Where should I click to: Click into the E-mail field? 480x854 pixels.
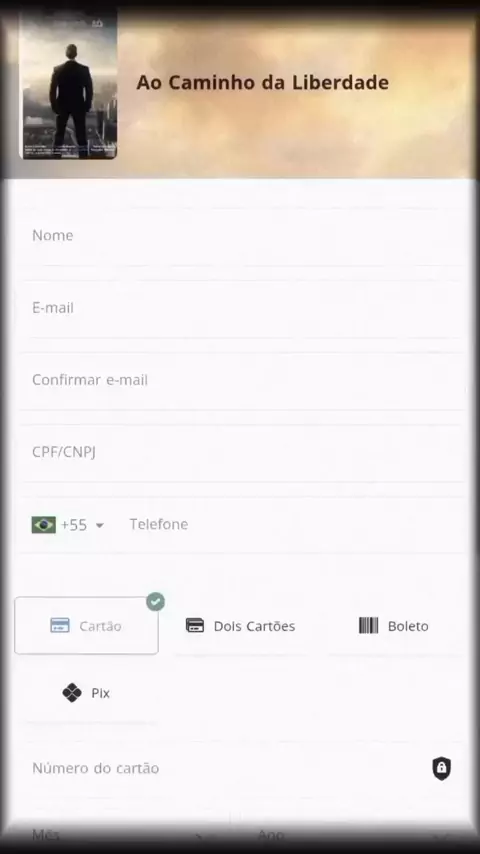242,309
